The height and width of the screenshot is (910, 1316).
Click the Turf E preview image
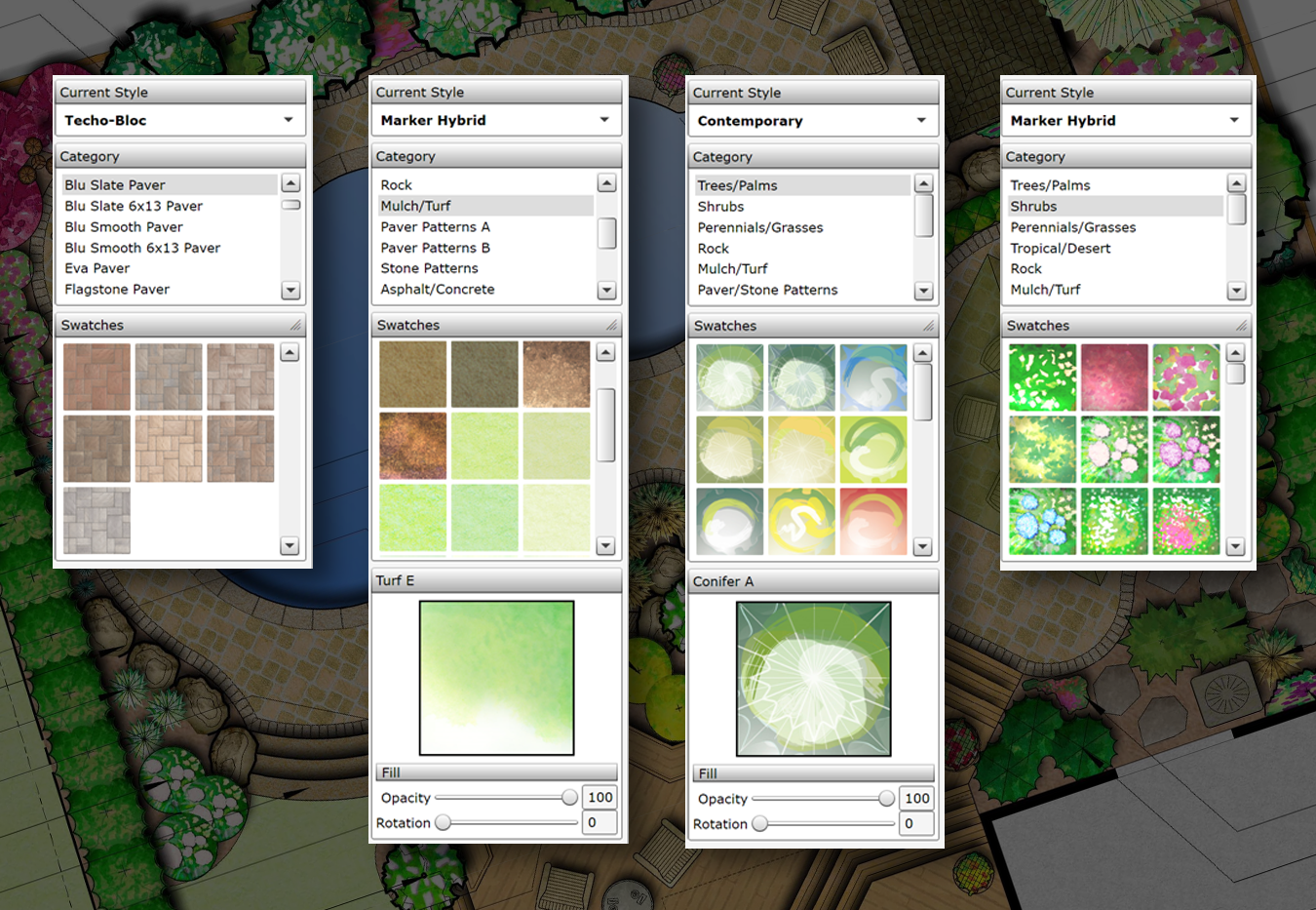click(497, 678)
